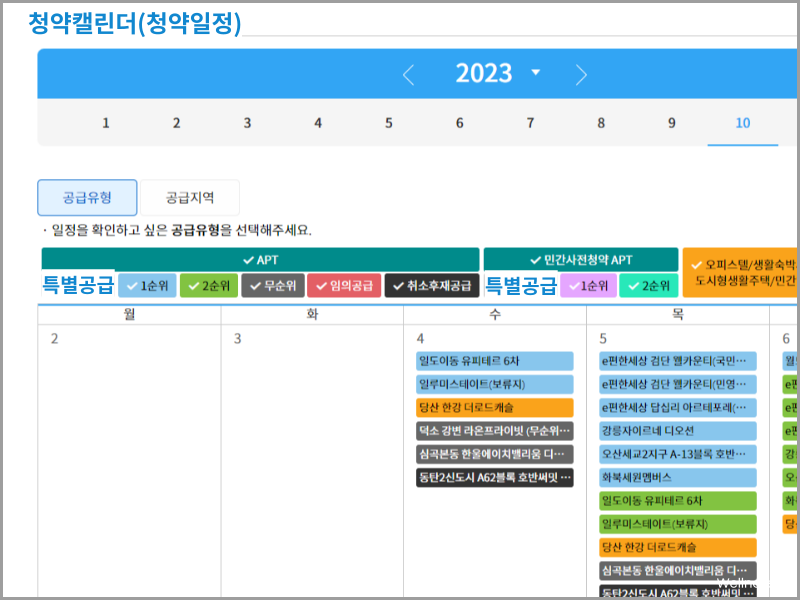Screen dimensions: 800x600
Task: Select month 1 in the month bar
Action: [105, 122]
